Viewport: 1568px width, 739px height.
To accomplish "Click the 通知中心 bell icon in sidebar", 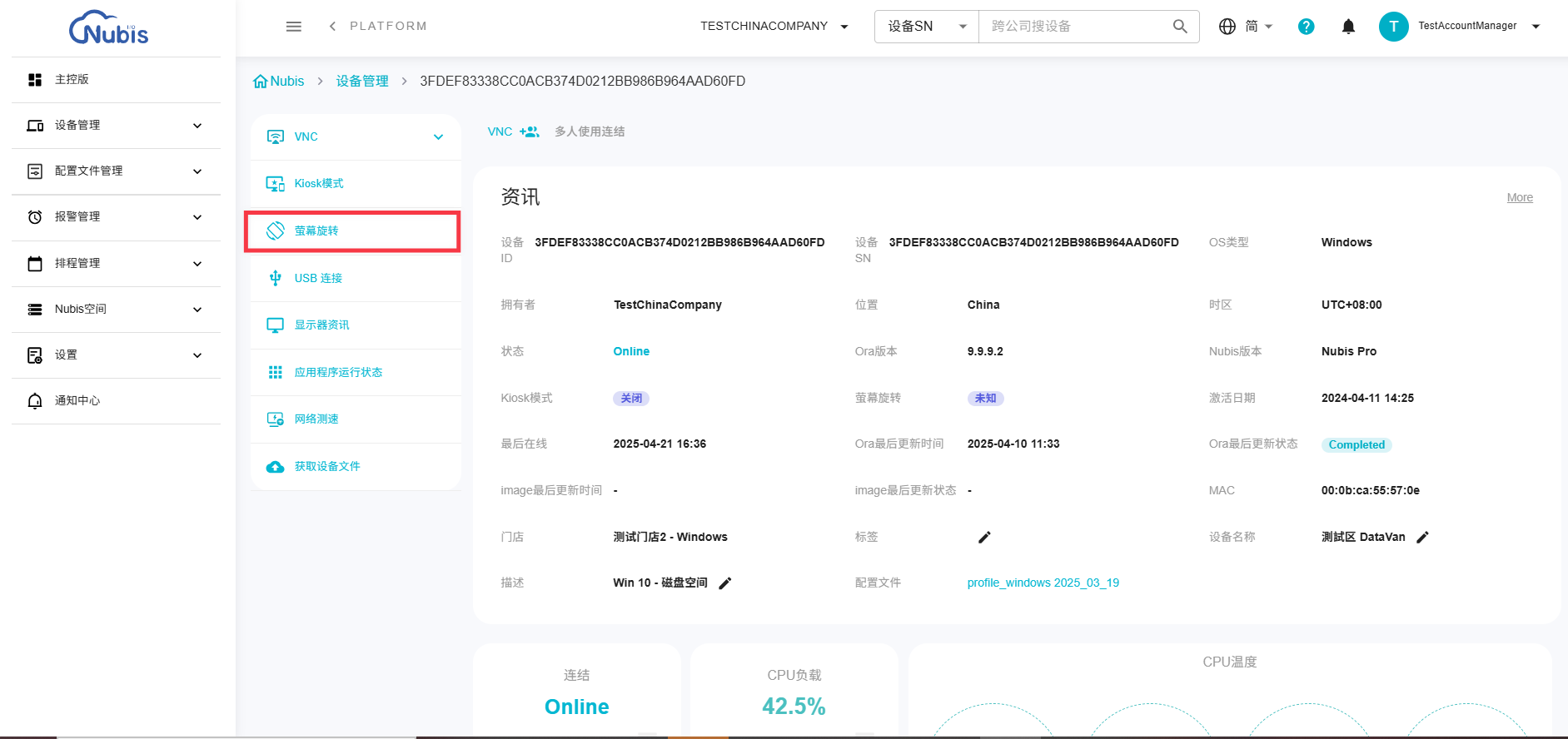I will (x=35, y=401).
